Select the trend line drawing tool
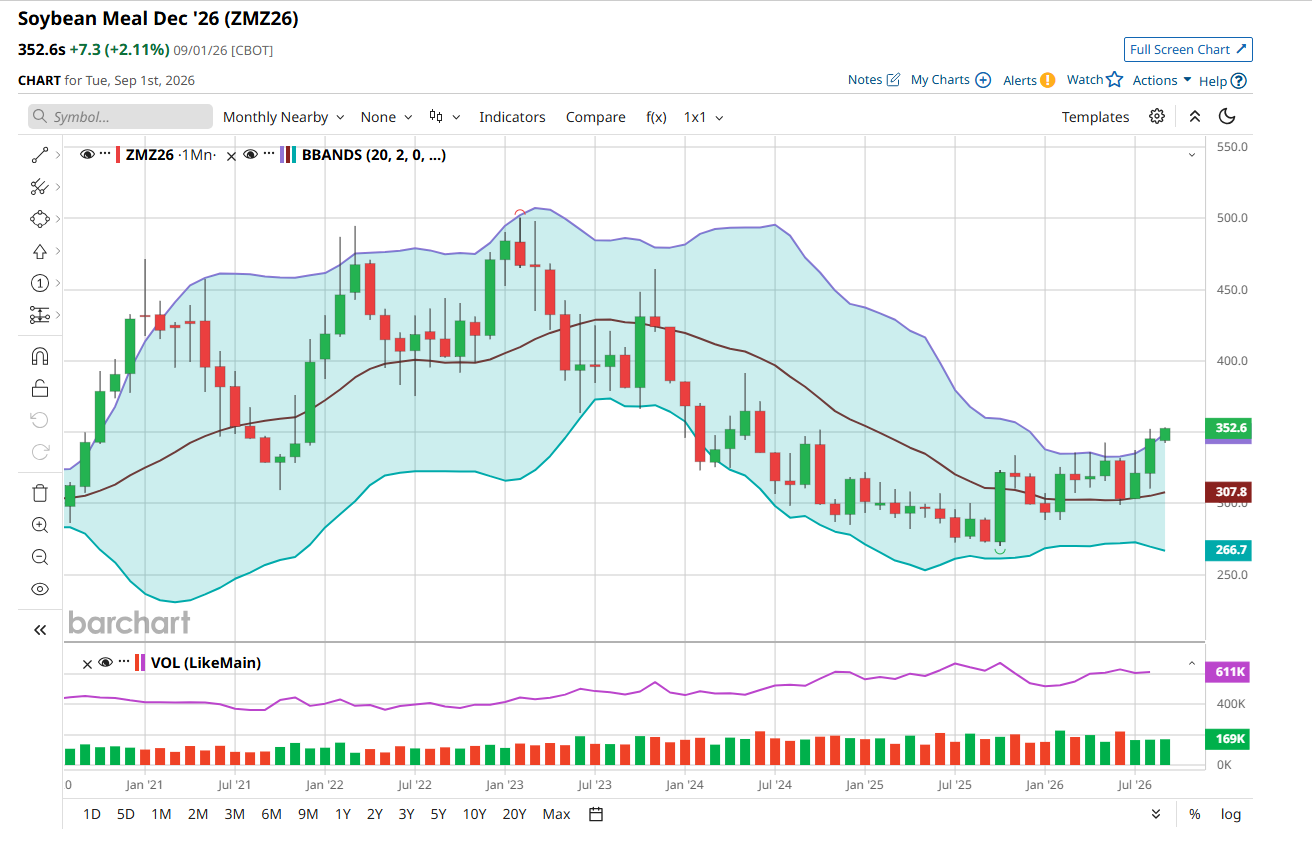 pyautogui.click(x=40, y=155)
